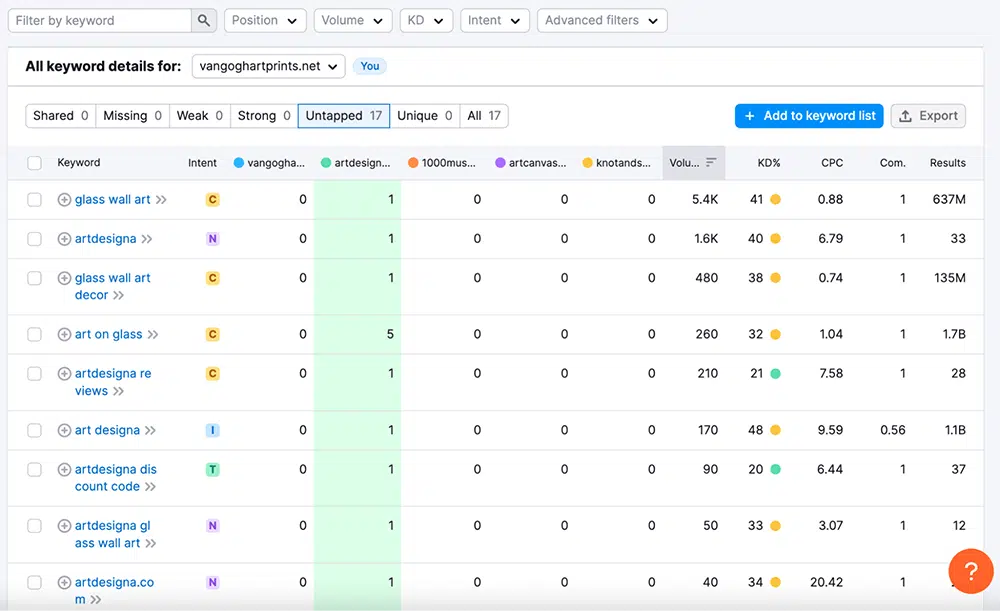Open double-arrow after 'art on glass'
The image size is (1000, 611).
(152, 335)
